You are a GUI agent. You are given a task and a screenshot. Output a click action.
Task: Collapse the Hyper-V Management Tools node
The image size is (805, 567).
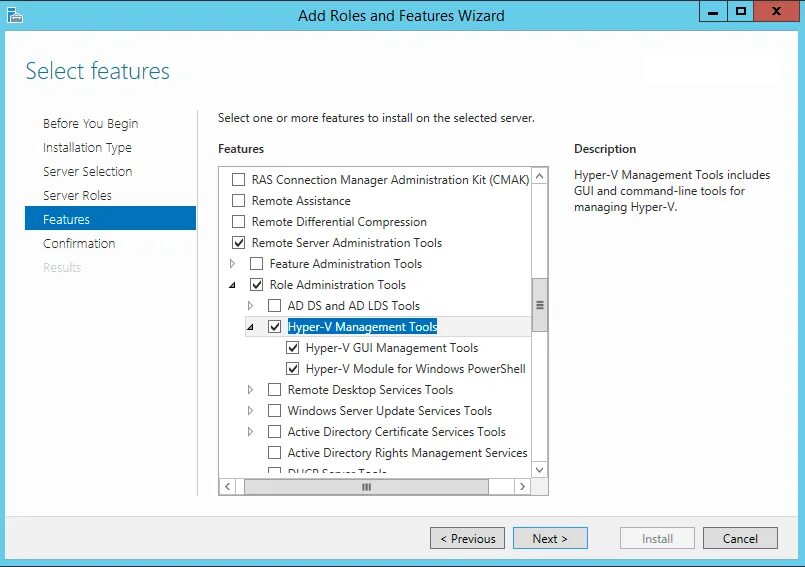click(x=250, y=327)
